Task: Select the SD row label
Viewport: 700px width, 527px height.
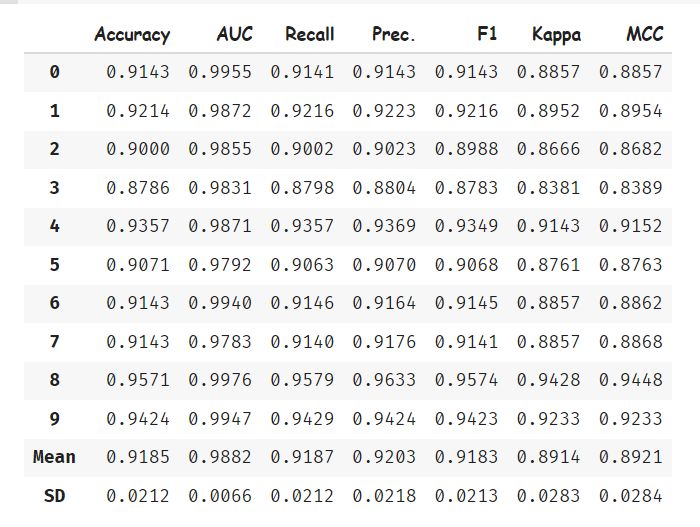Action: [x=54, y=495]
